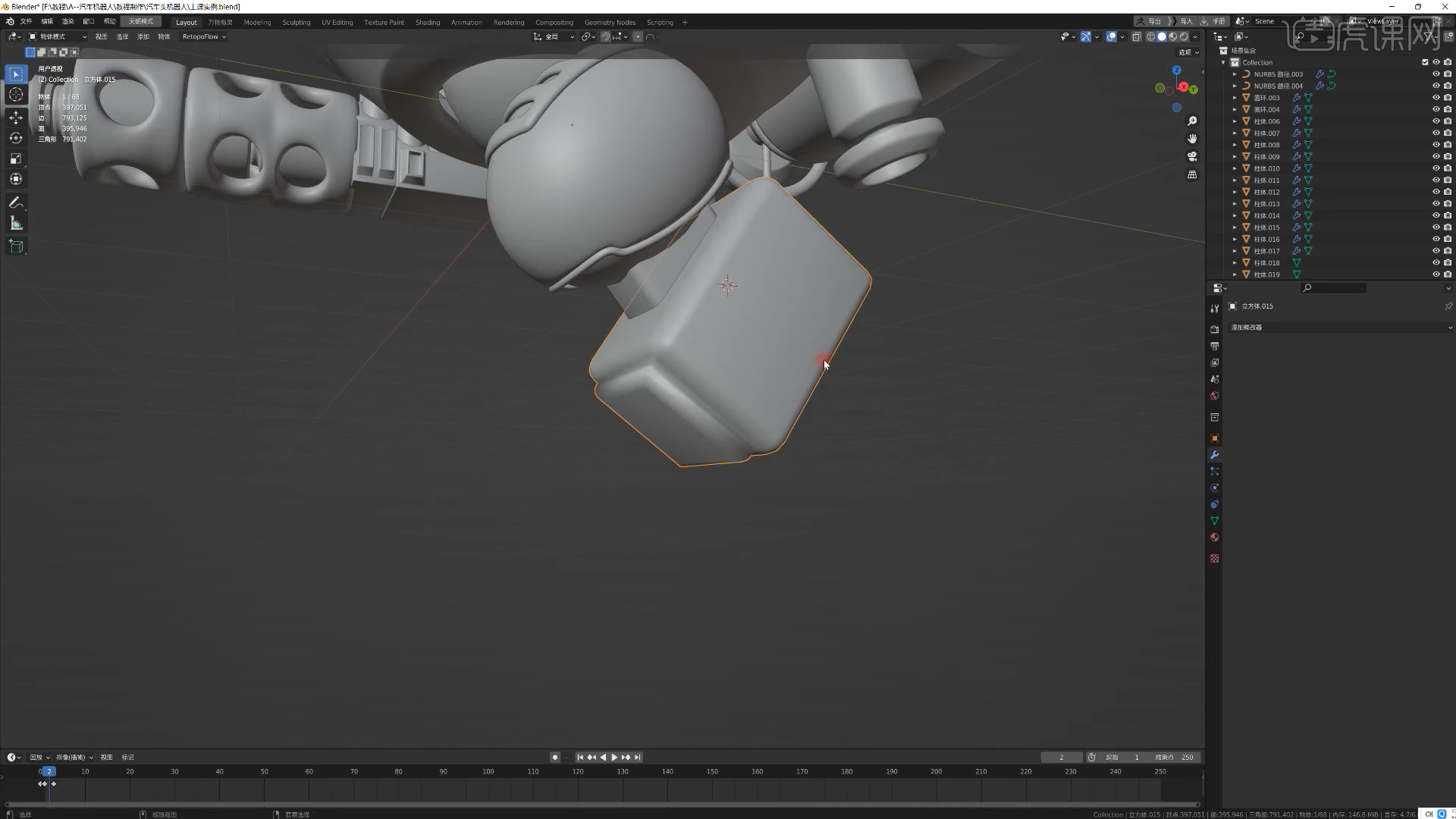The width and height of the screenshot is (1456, 819).
Task: Switch to the Object Properties tab
Action: 1215,438
